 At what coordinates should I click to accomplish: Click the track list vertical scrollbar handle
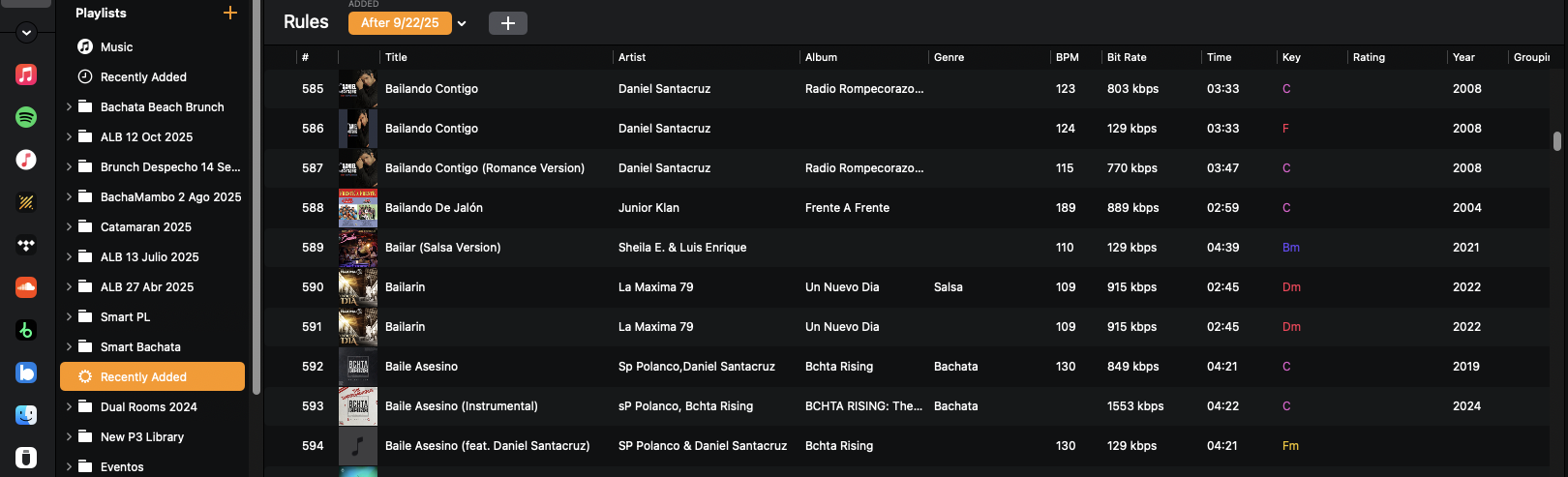[x=1556, y=141]
